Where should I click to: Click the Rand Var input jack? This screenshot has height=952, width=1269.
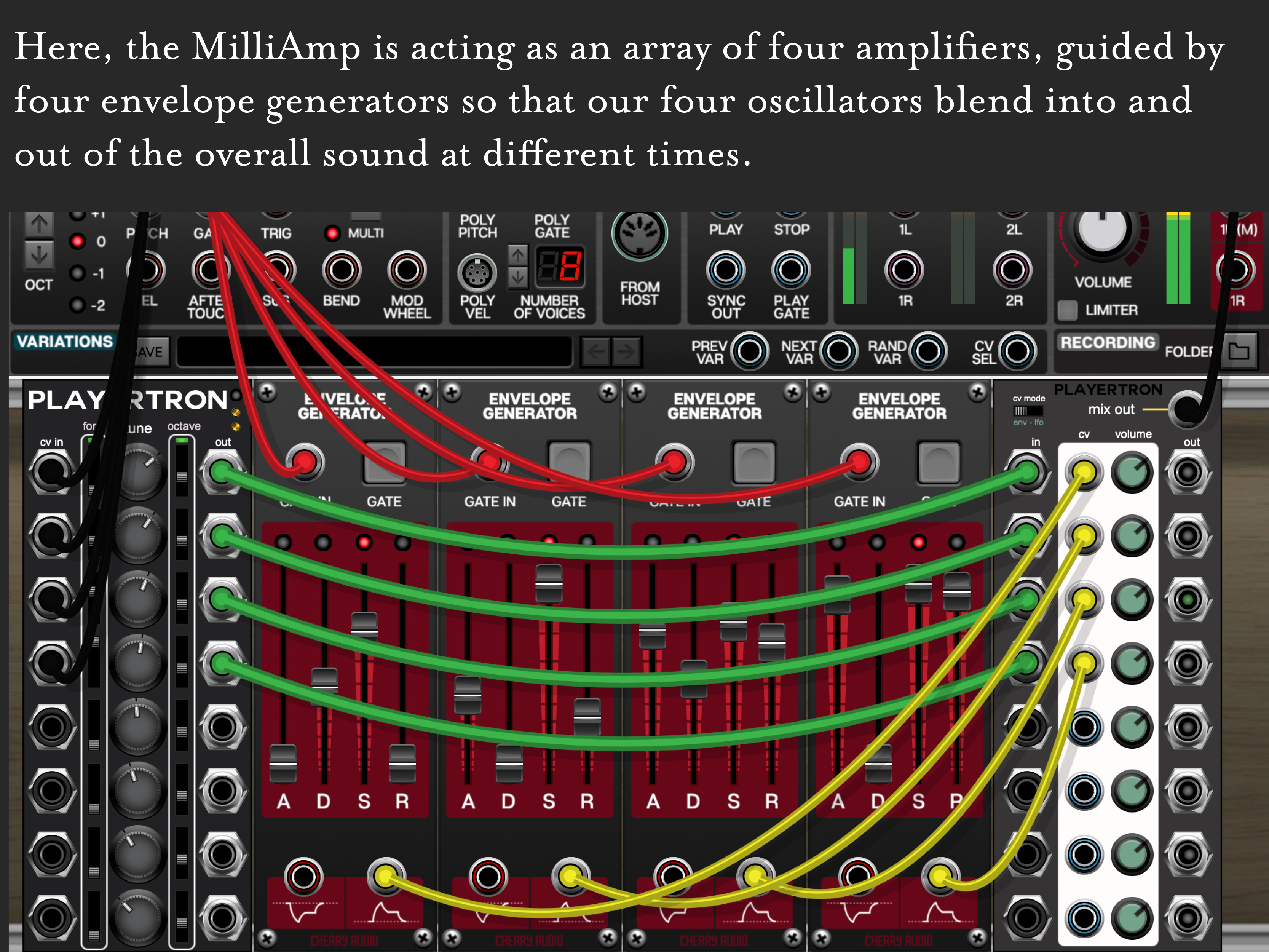coord(927,351)
